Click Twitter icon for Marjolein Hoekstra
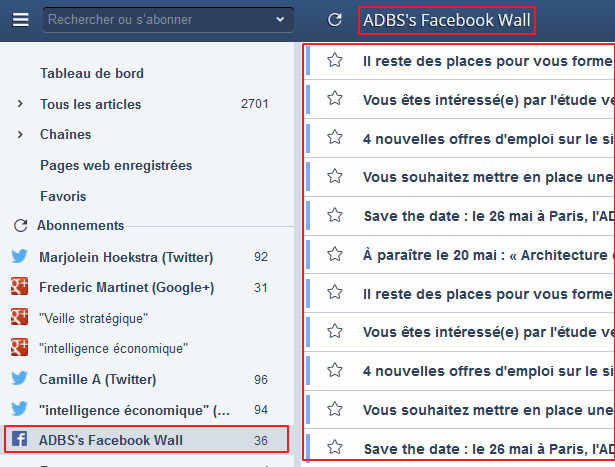 tap(19, 256)
